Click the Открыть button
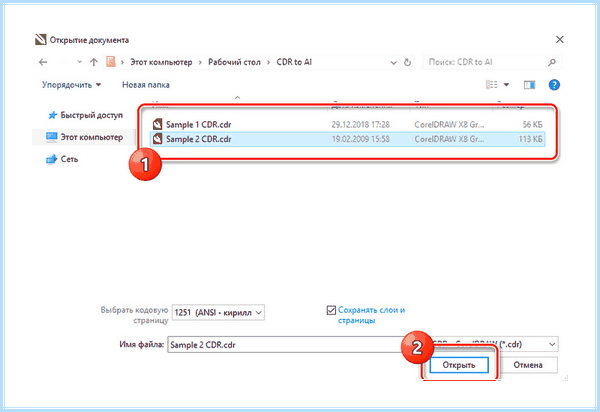 pyautogui.click(x=459, y=365)
